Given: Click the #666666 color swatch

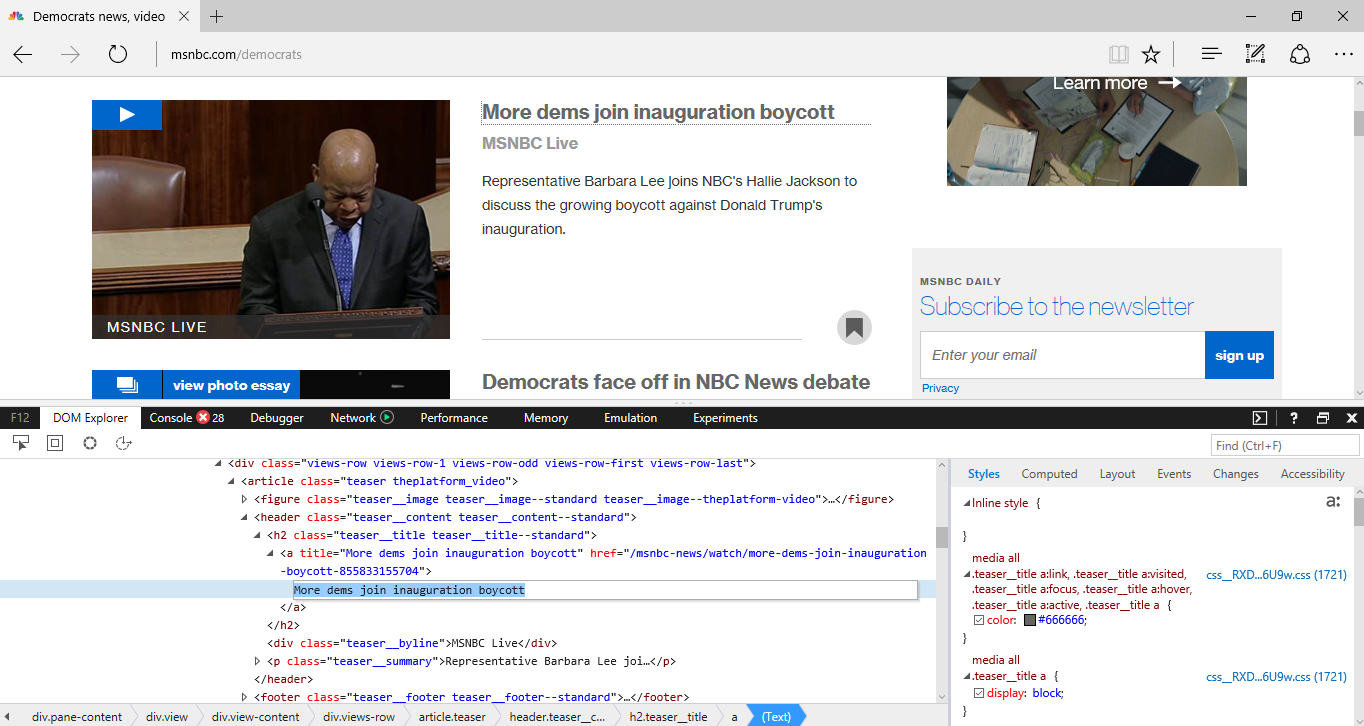Looking at the screenshot, I should (1030, 620).
